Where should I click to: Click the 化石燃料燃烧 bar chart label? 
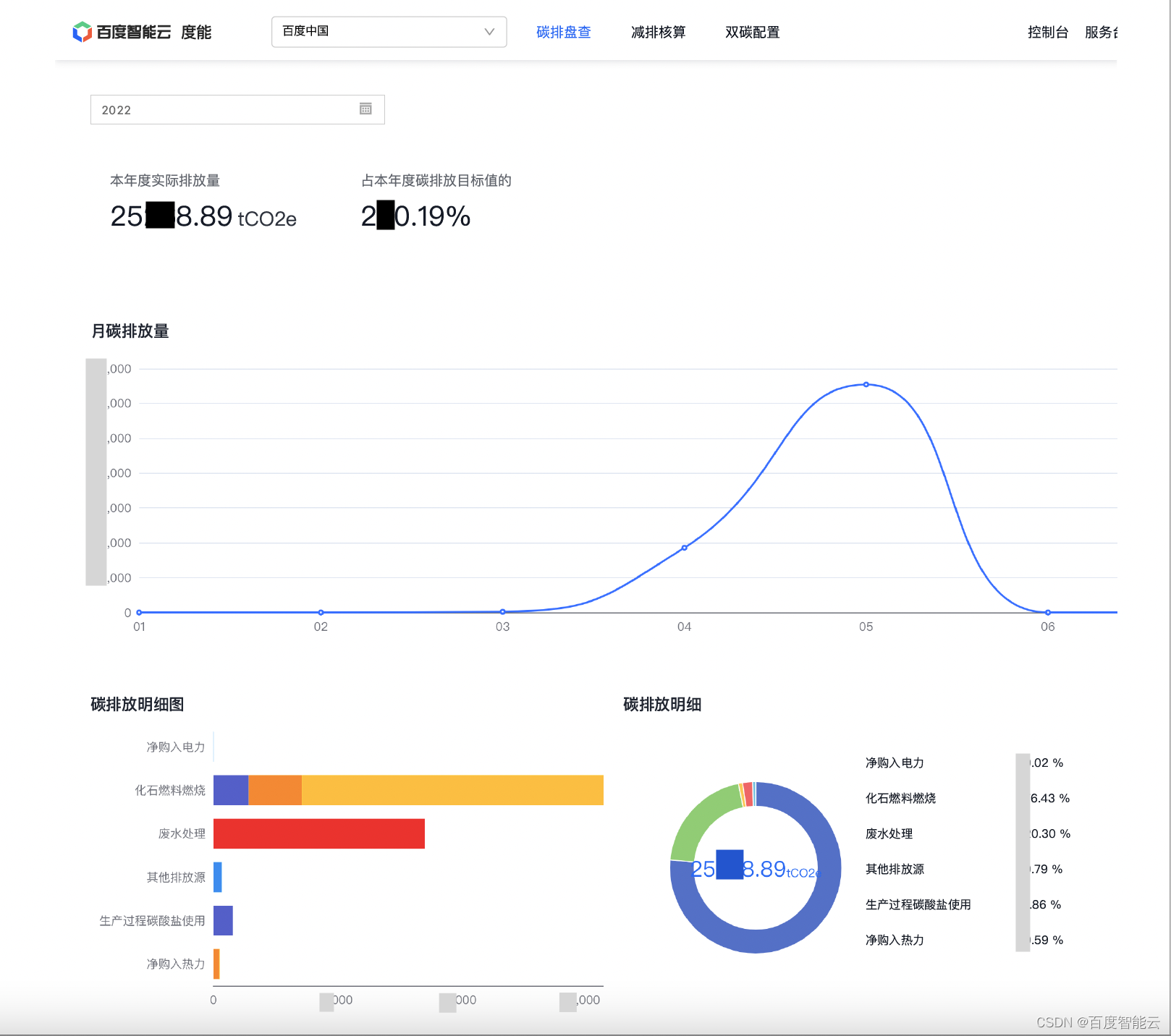click(x=170, y=790)
